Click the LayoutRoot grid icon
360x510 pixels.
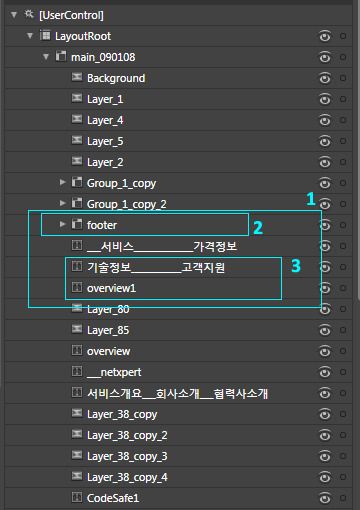click(45, 35)
